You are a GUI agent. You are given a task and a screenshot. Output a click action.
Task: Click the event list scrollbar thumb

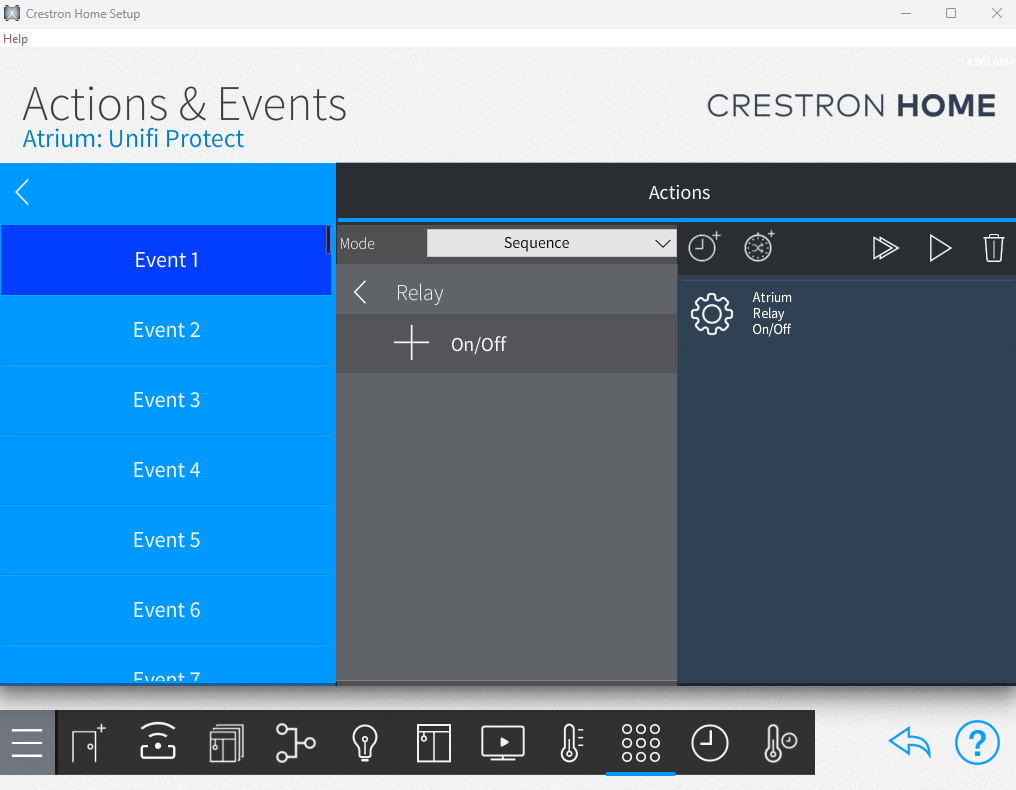pos(328,240)
